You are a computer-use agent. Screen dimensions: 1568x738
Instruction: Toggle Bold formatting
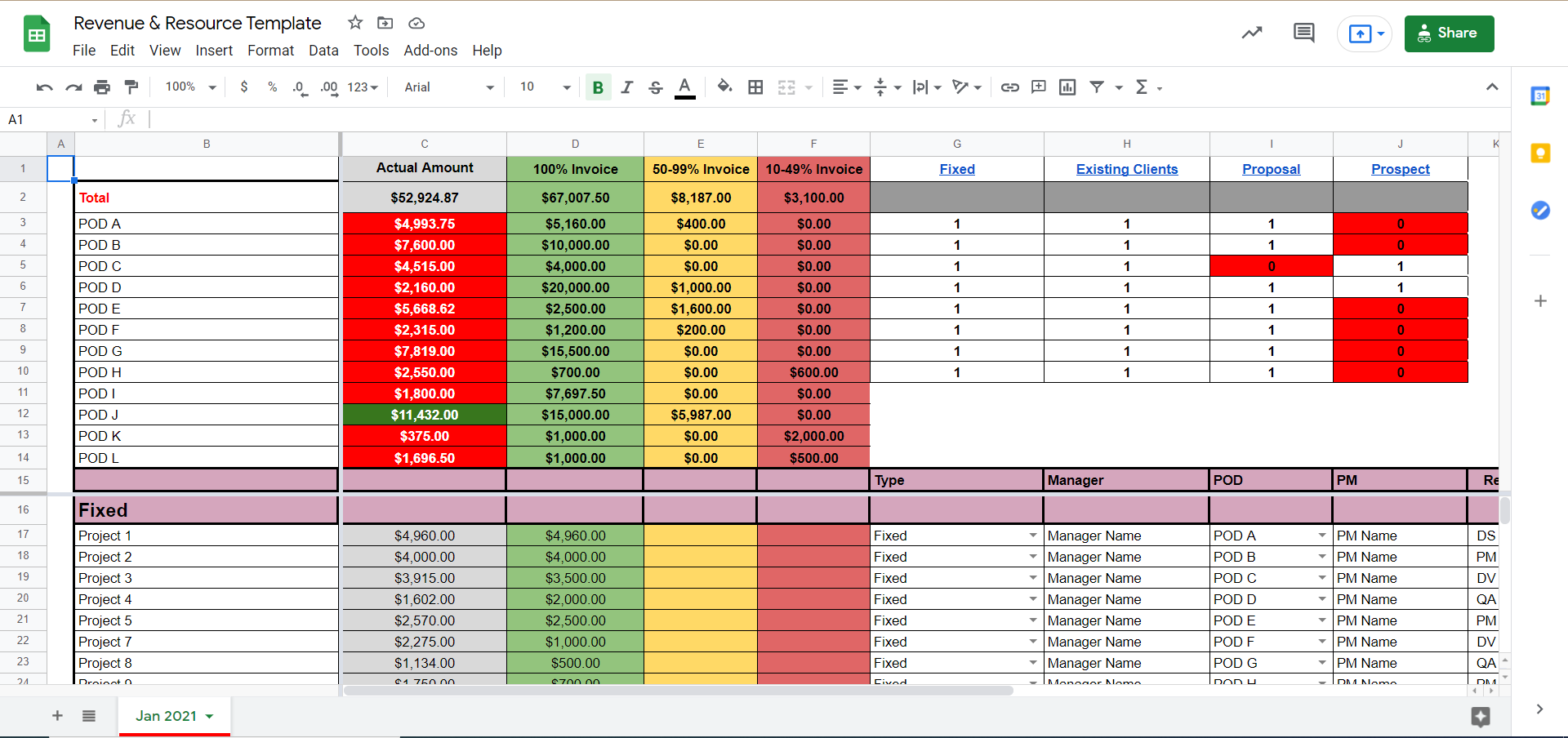tap(598, 87)
